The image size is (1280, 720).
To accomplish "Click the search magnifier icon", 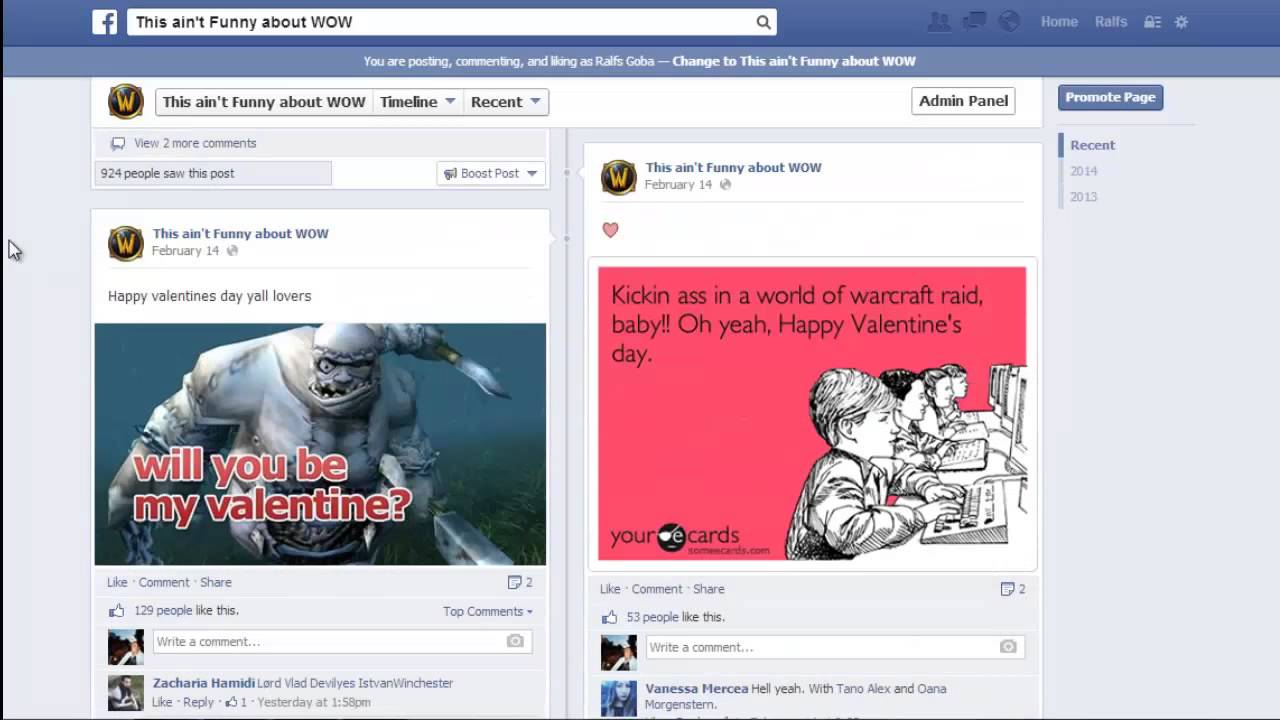I will 763,22.
